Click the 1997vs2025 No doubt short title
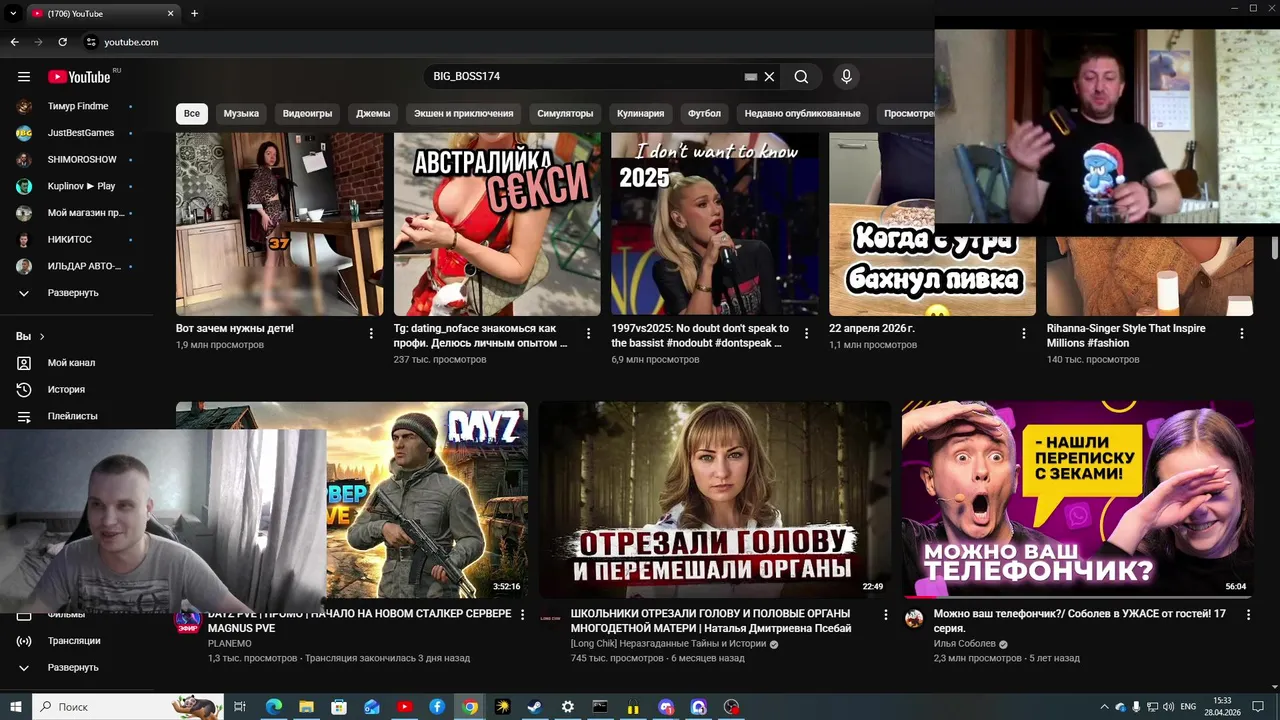The width and height of the screenshot is (1280, 720). pos(700,335)
